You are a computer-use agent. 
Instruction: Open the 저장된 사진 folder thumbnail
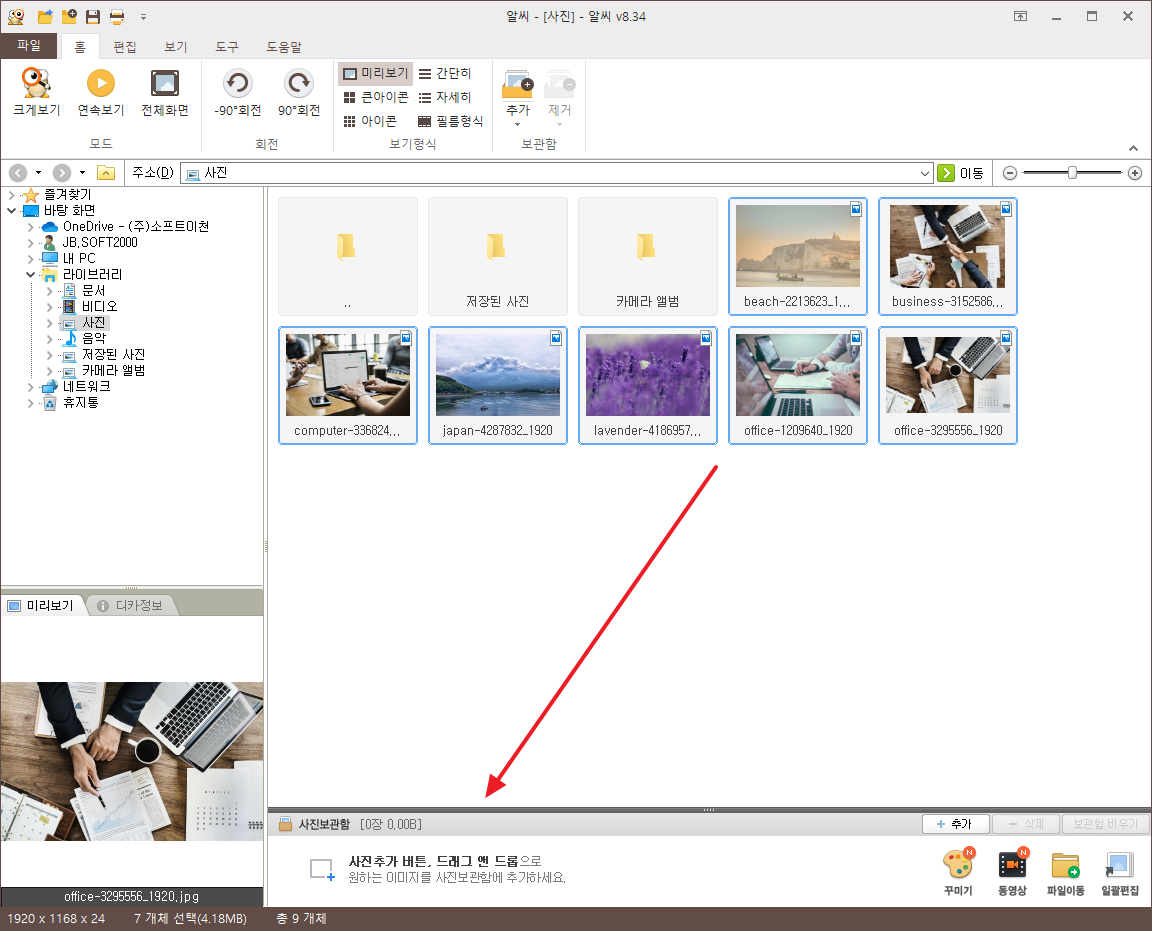(x=497, y=256)
